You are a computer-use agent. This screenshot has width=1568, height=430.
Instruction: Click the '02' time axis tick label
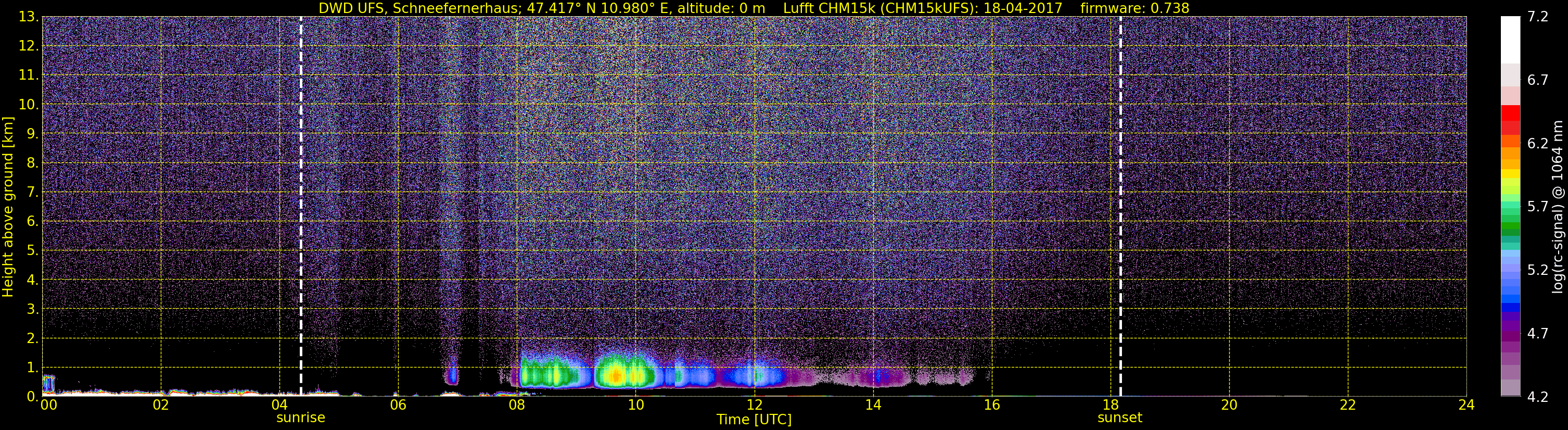pyautogui.click(x=161, y=405)
